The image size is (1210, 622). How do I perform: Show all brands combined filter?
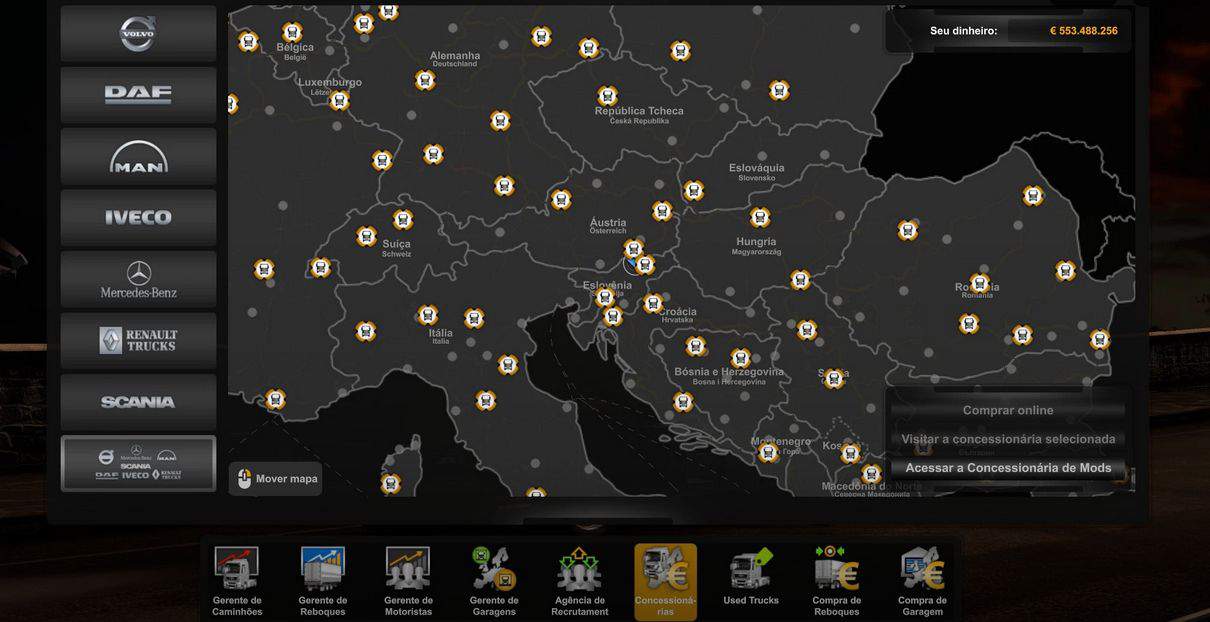click(138, 464)
